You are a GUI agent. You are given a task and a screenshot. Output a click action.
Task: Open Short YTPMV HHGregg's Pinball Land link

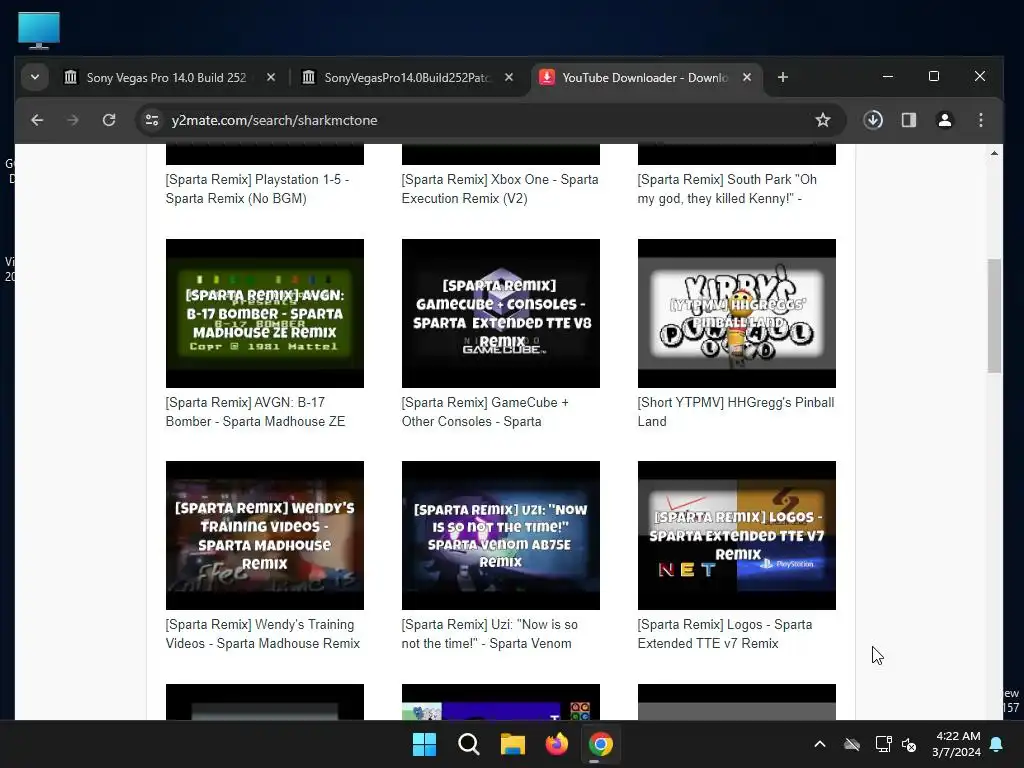click(736, 412)
